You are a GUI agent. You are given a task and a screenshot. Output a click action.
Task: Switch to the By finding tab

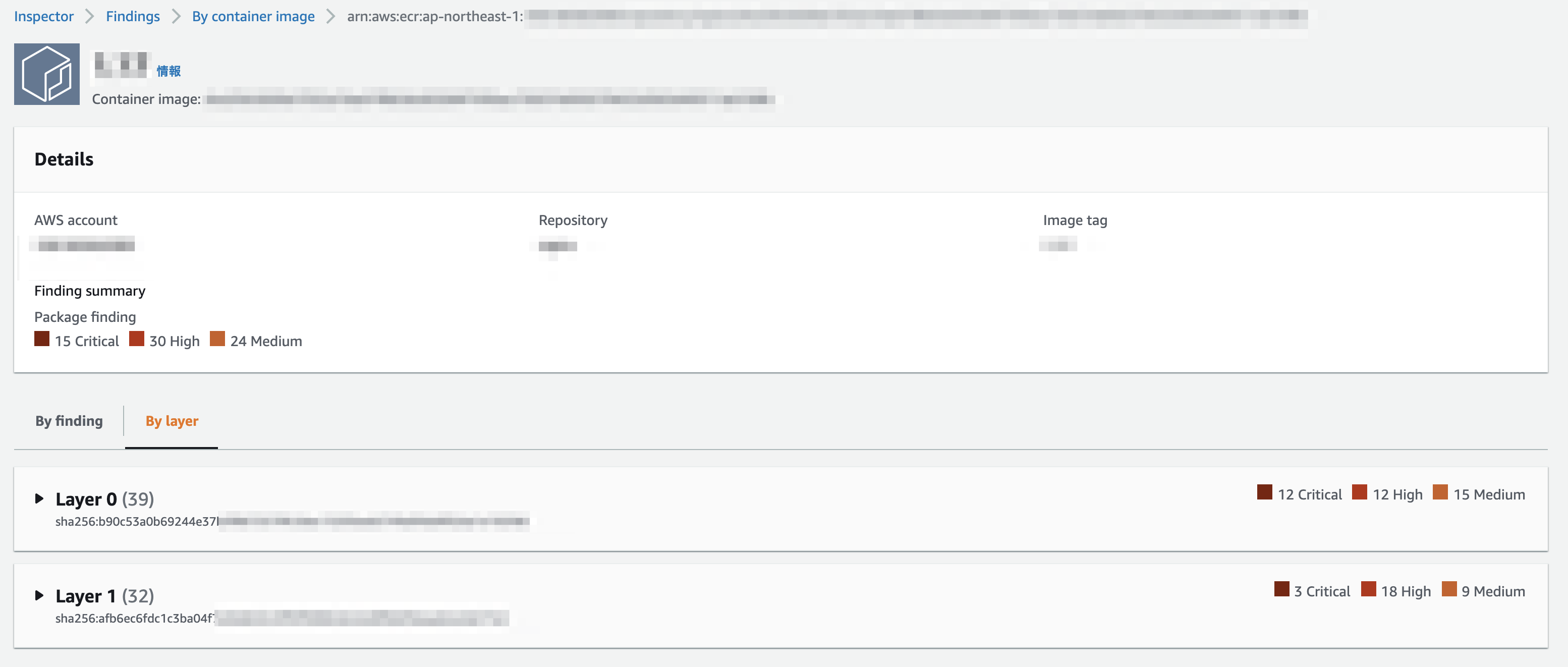coord(69,420)
